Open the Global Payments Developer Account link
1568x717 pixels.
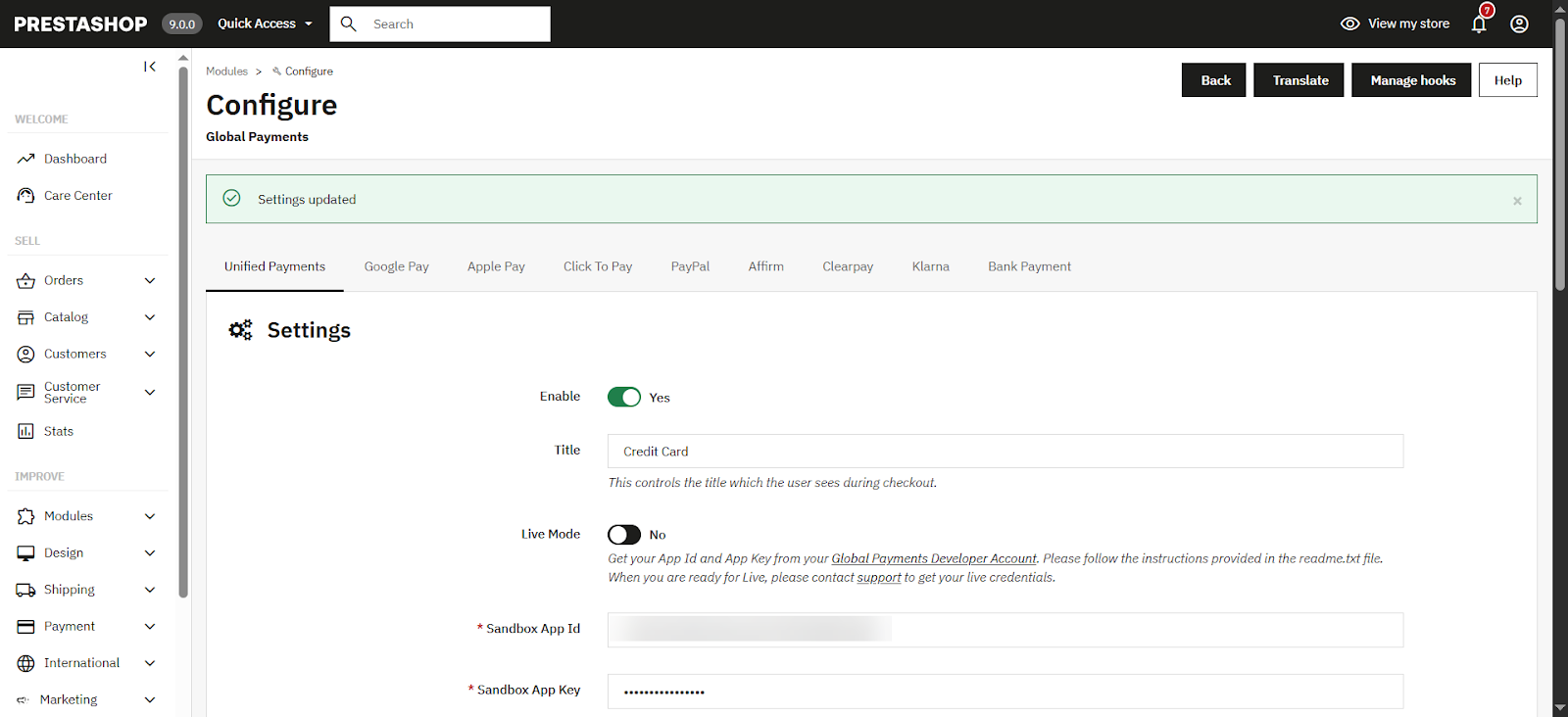coord(934,558)
